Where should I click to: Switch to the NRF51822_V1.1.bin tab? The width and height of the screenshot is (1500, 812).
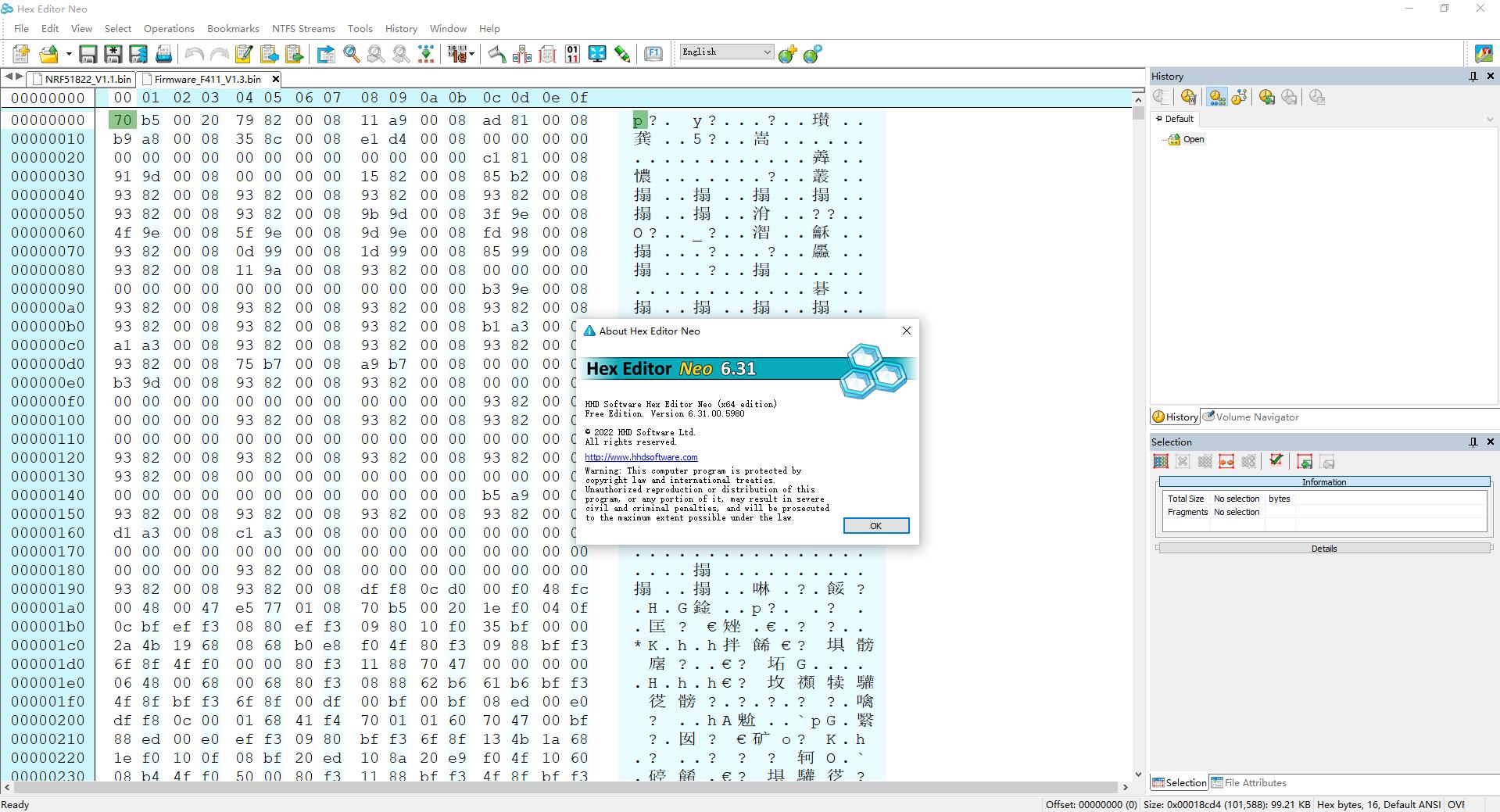[81, 79]
